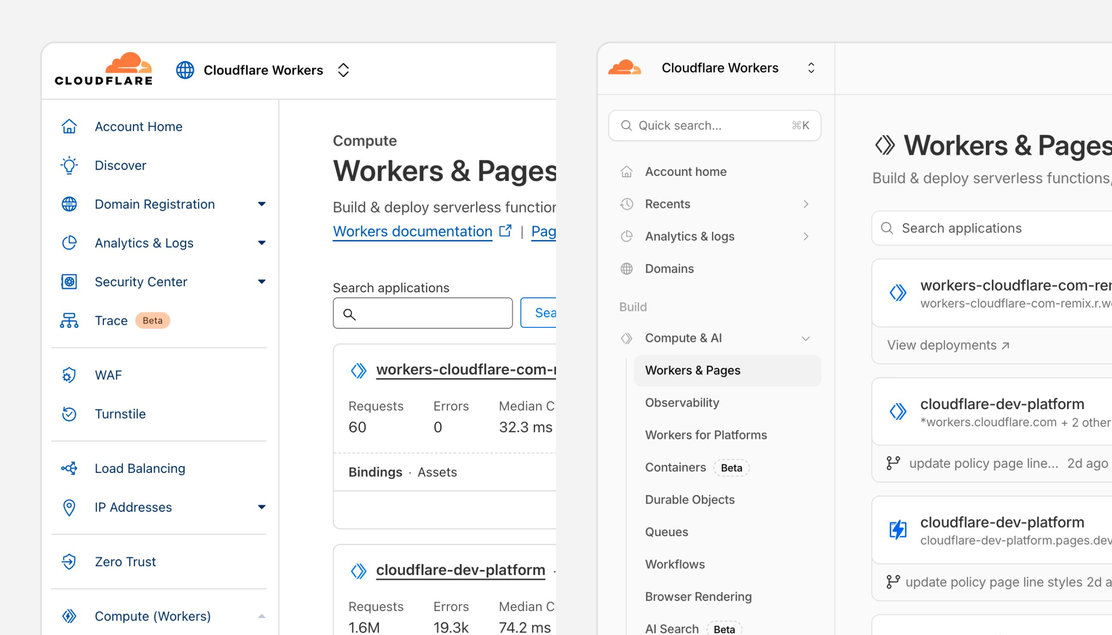Expand the Domain Registration menu arrow
Image resolution: width=1112 pixels, height=635 pixels.
click(261, 204)
